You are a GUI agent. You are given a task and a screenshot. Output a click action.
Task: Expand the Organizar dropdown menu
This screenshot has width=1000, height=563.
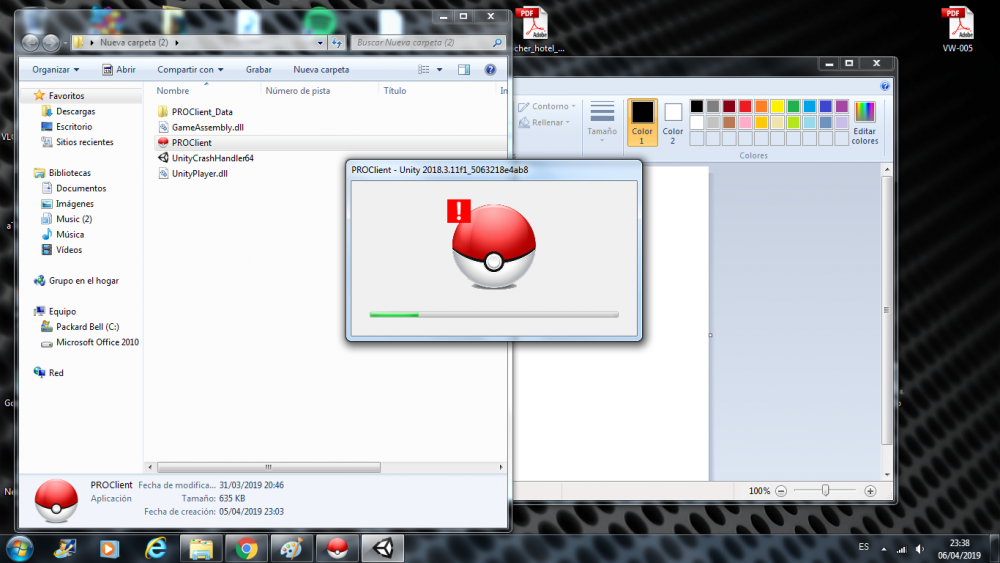point(56,70)
